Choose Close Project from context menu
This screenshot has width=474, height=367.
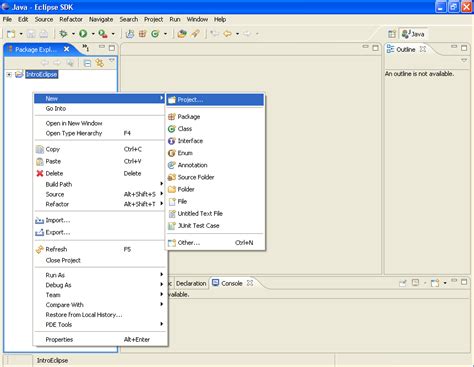pyautogui.click(x=100, y=260)
